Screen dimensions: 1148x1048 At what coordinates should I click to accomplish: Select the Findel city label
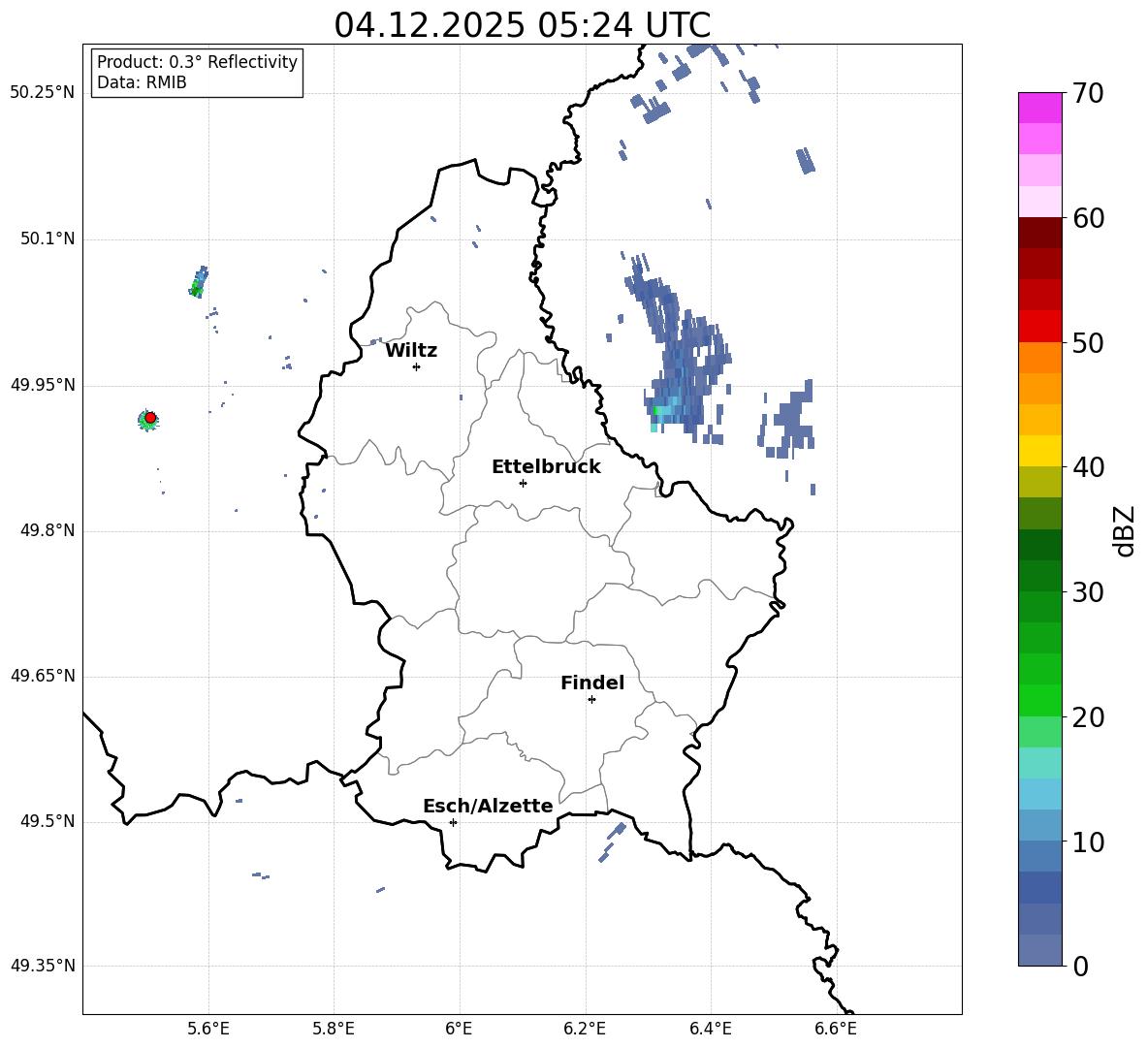592,683
